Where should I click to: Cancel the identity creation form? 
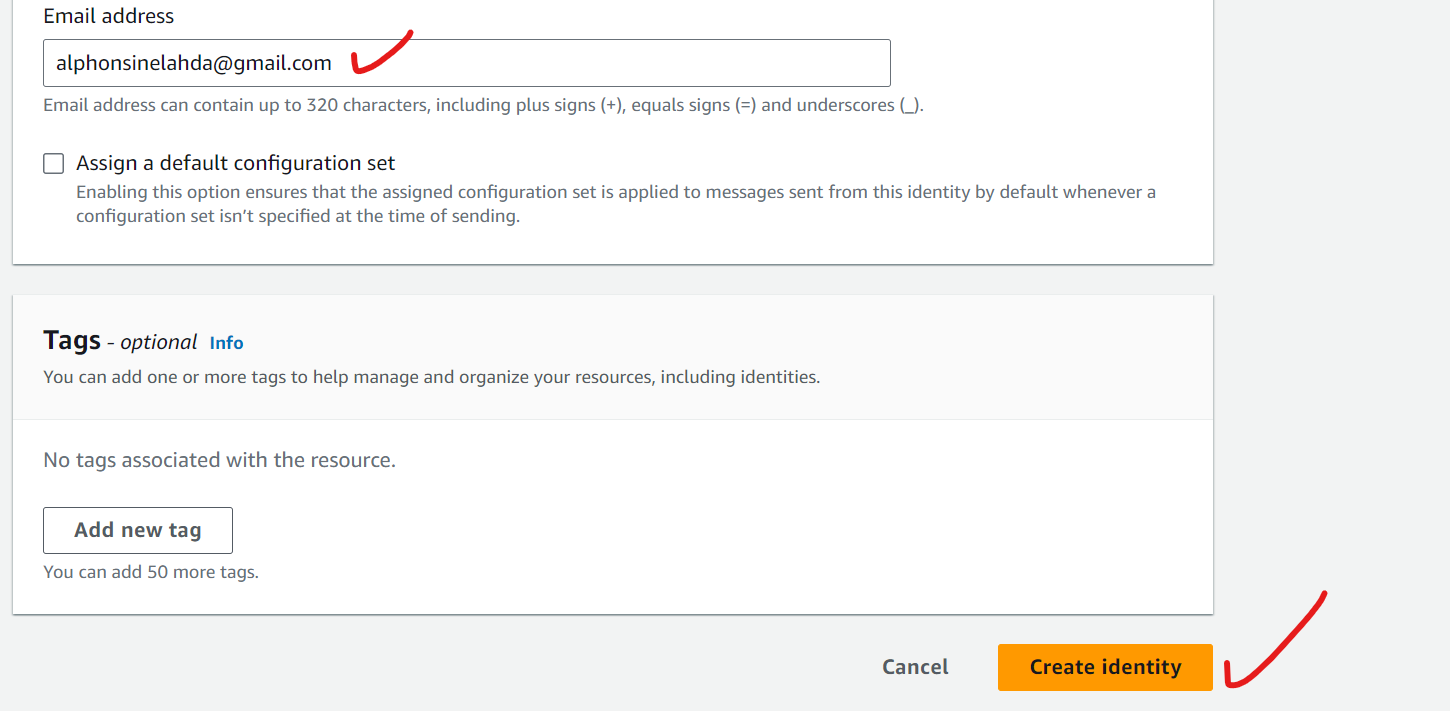tap(915, 667)
